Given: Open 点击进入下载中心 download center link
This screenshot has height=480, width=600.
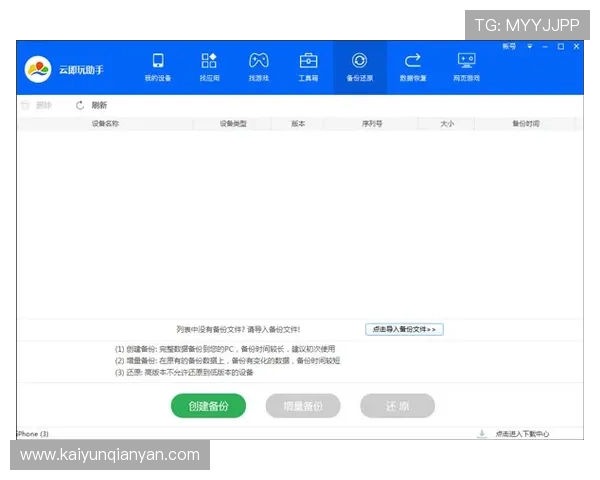Looking at the screenshot, I should click(522, 434).
